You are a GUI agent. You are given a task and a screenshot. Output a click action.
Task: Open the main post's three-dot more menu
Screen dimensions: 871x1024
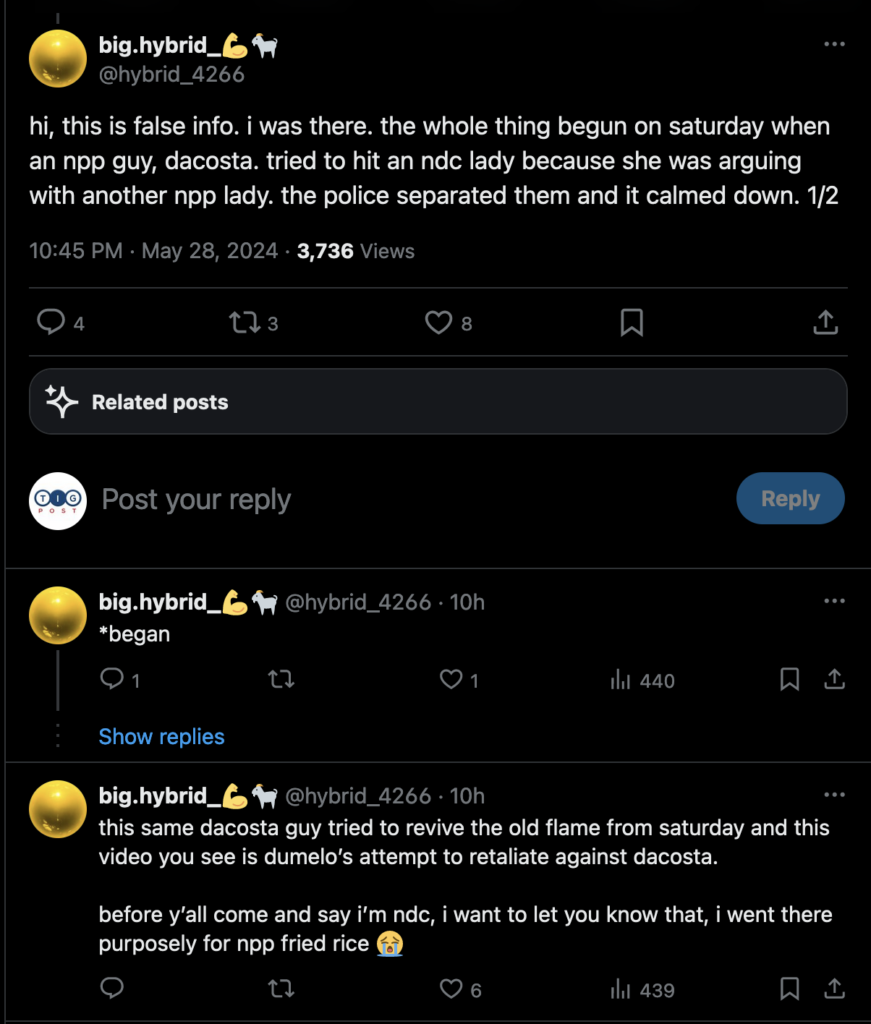click(x=833, y=45)
